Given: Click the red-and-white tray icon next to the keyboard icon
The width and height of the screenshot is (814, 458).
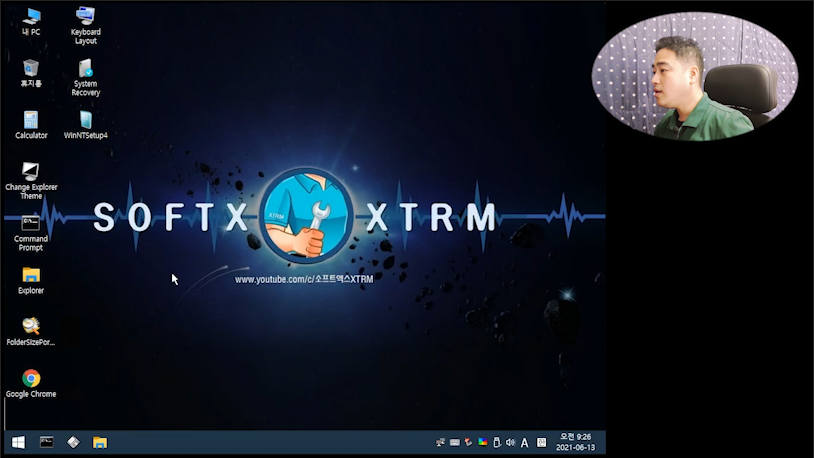Looking at the screenshot, I should click(x=468, y=442).
